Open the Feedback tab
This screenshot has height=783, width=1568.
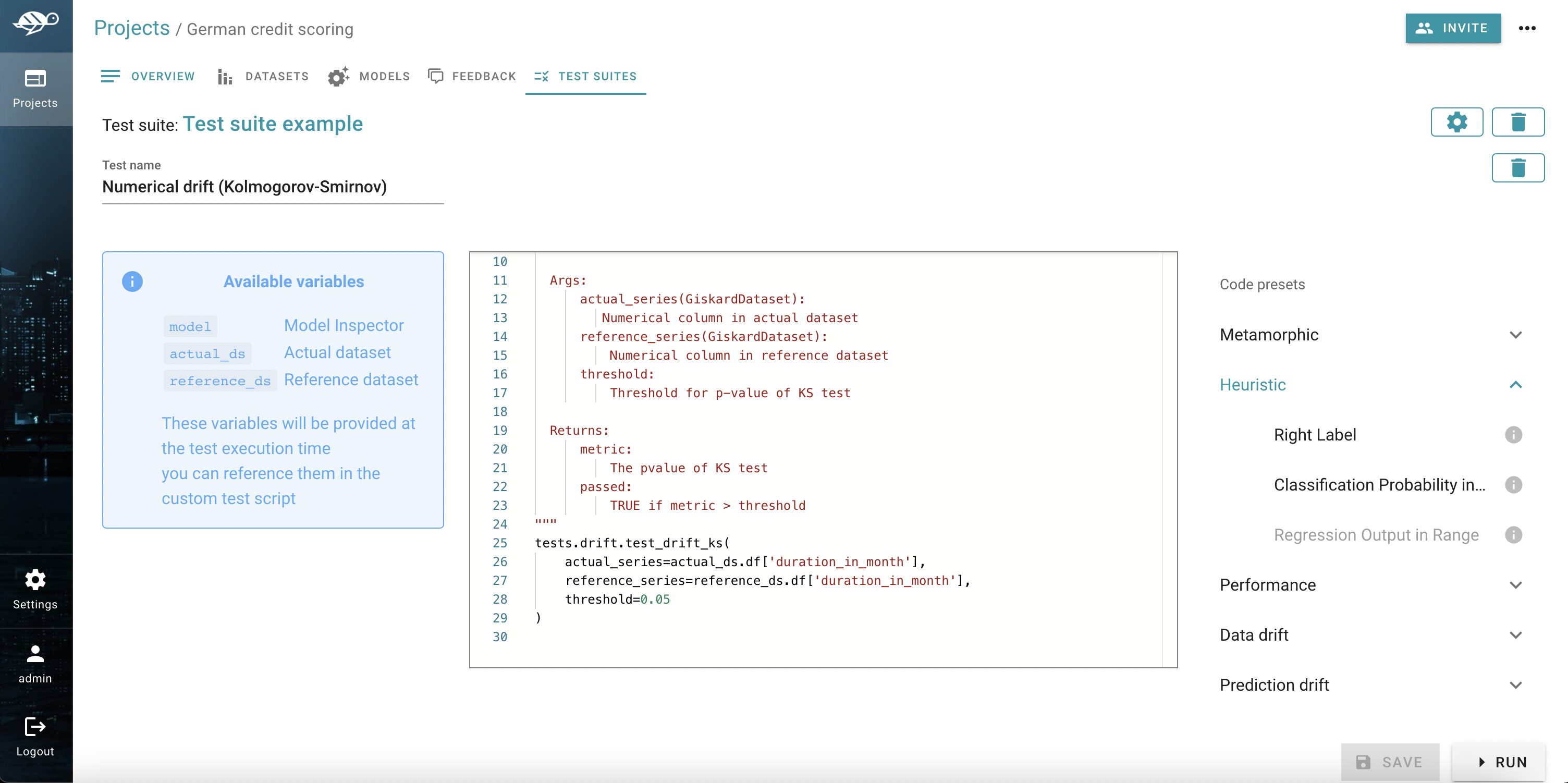(x=472, y=77)
